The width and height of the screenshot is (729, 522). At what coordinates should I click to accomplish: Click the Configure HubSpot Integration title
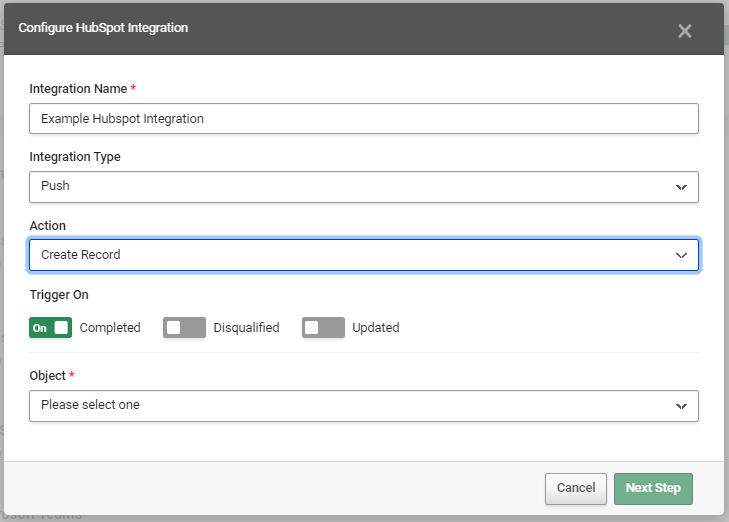[103, 28]
